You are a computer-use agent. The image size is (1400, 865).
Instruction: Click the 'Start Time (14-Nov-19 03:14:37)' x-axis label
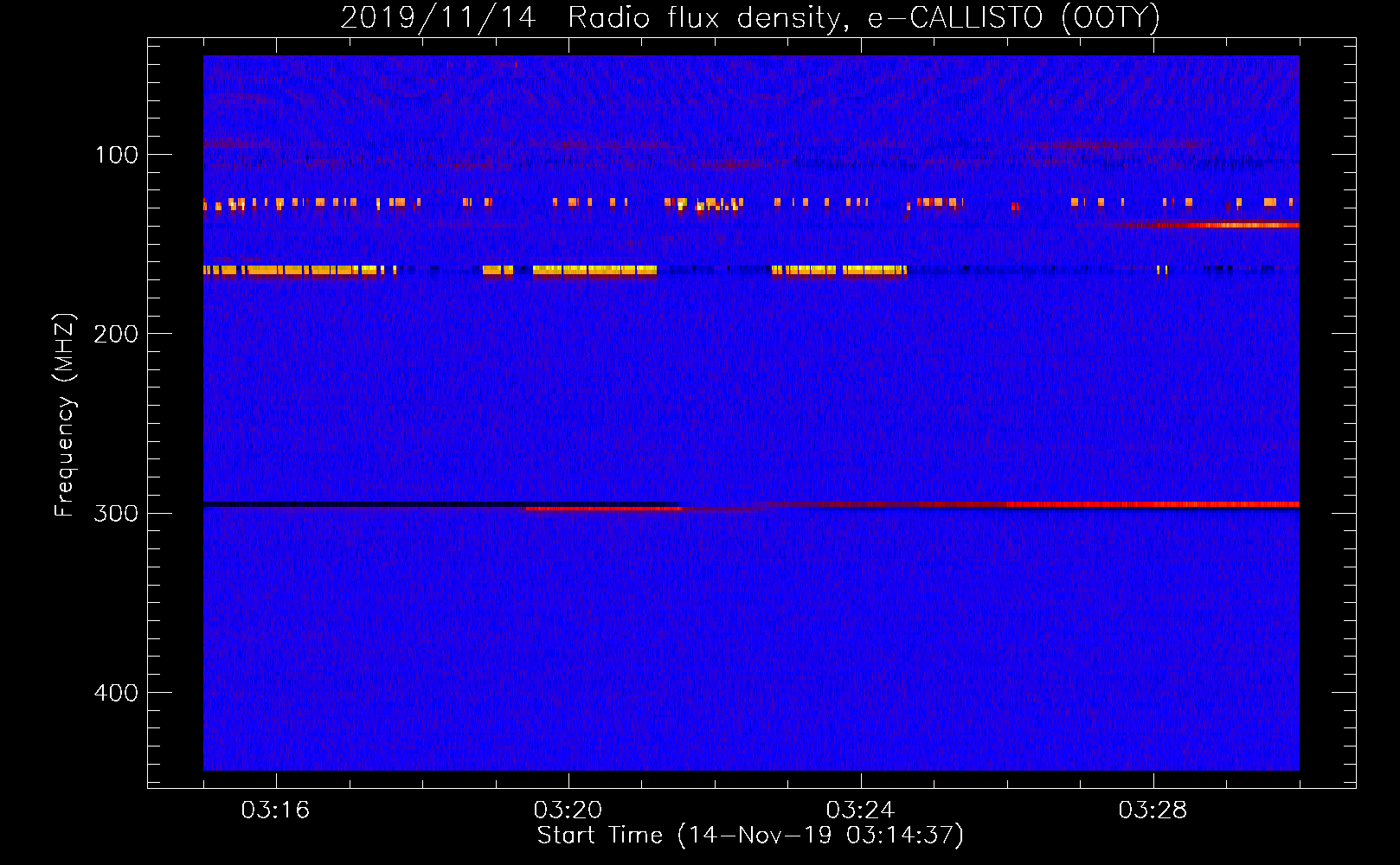750,836
